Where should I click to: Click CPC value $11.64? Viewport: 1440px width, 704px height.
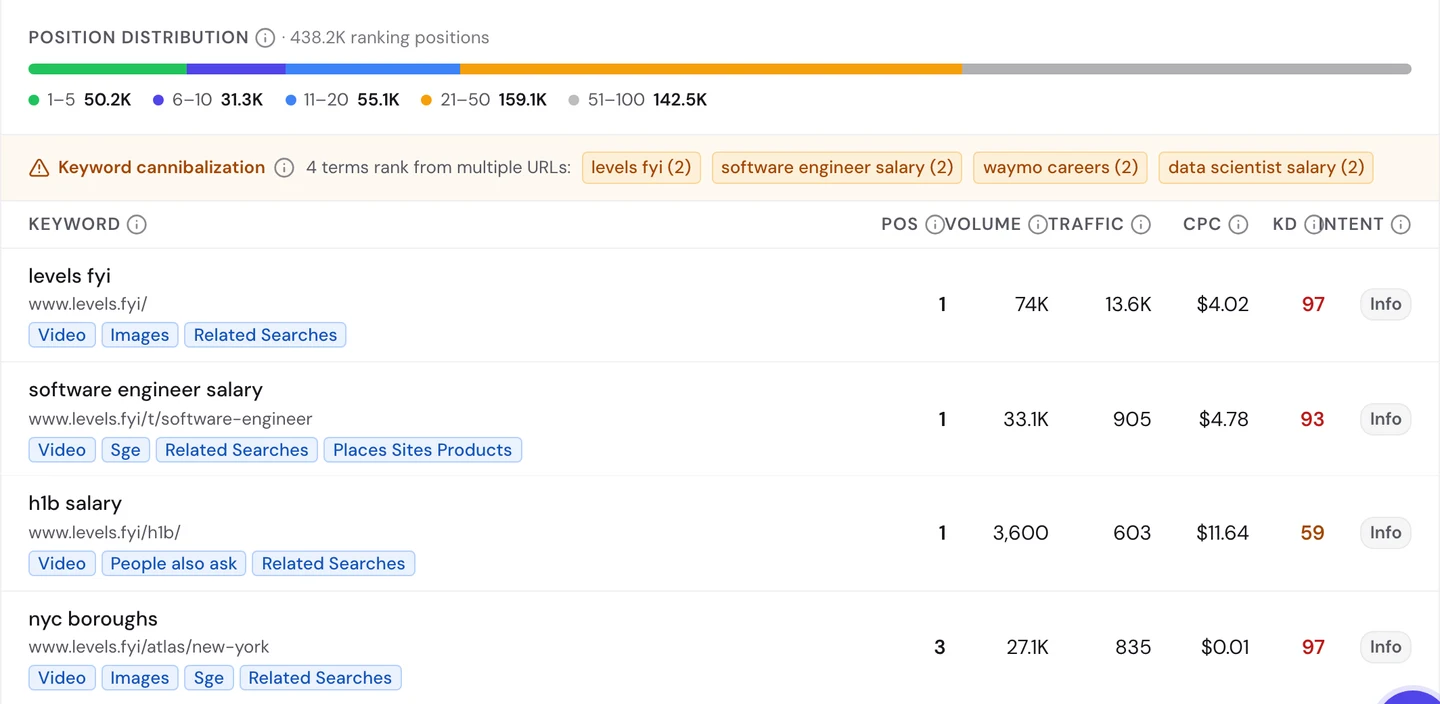point(1222,533)
